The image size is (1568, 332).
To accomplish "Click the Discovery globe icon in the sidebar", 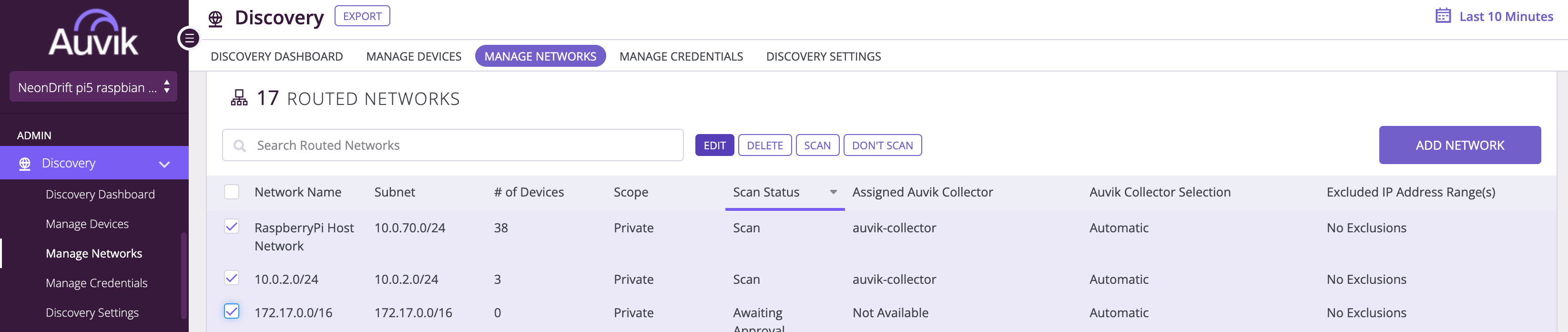I will tap(25, 163).
